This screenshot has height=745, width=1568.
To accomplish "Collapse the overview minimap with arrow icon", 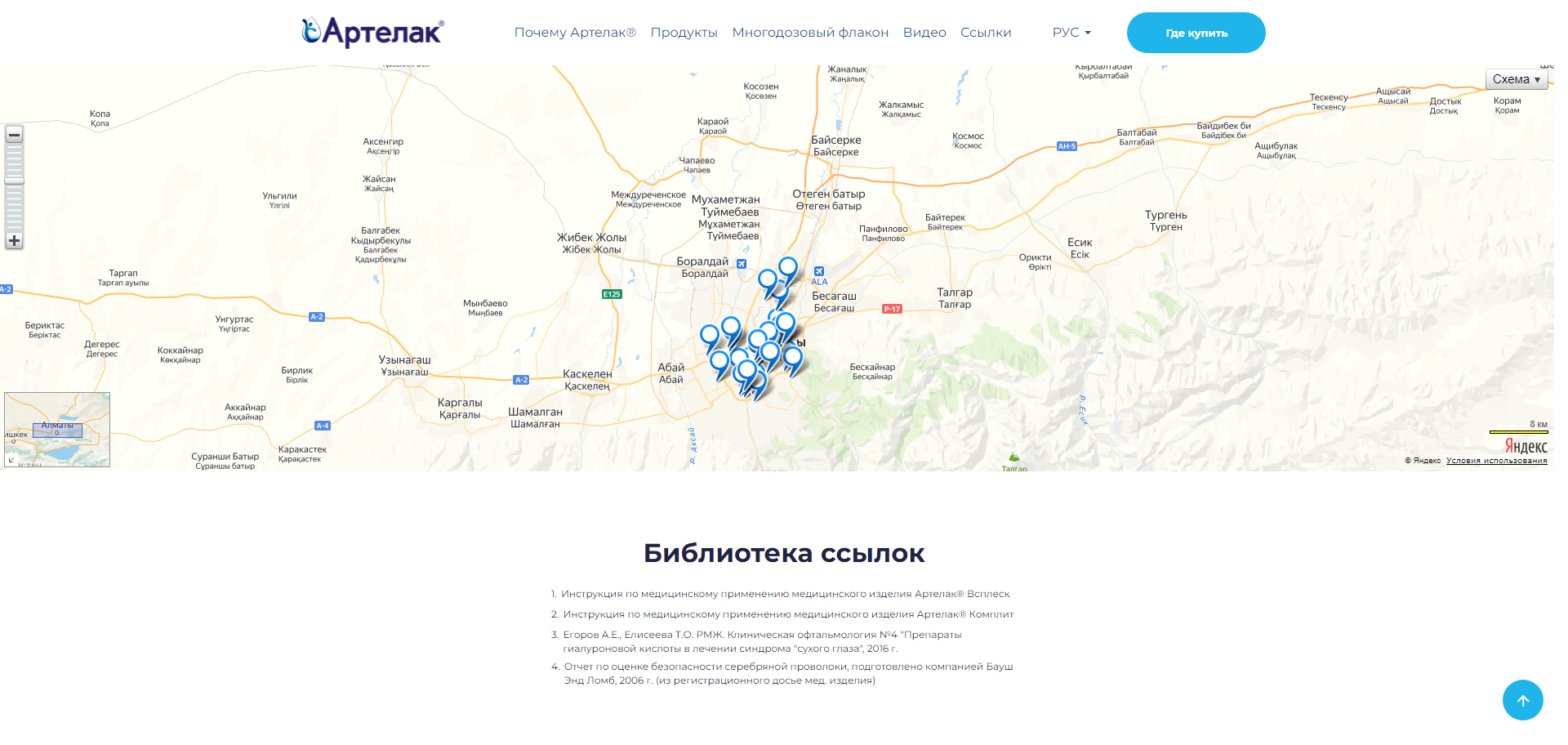I will tap(11, 460).
